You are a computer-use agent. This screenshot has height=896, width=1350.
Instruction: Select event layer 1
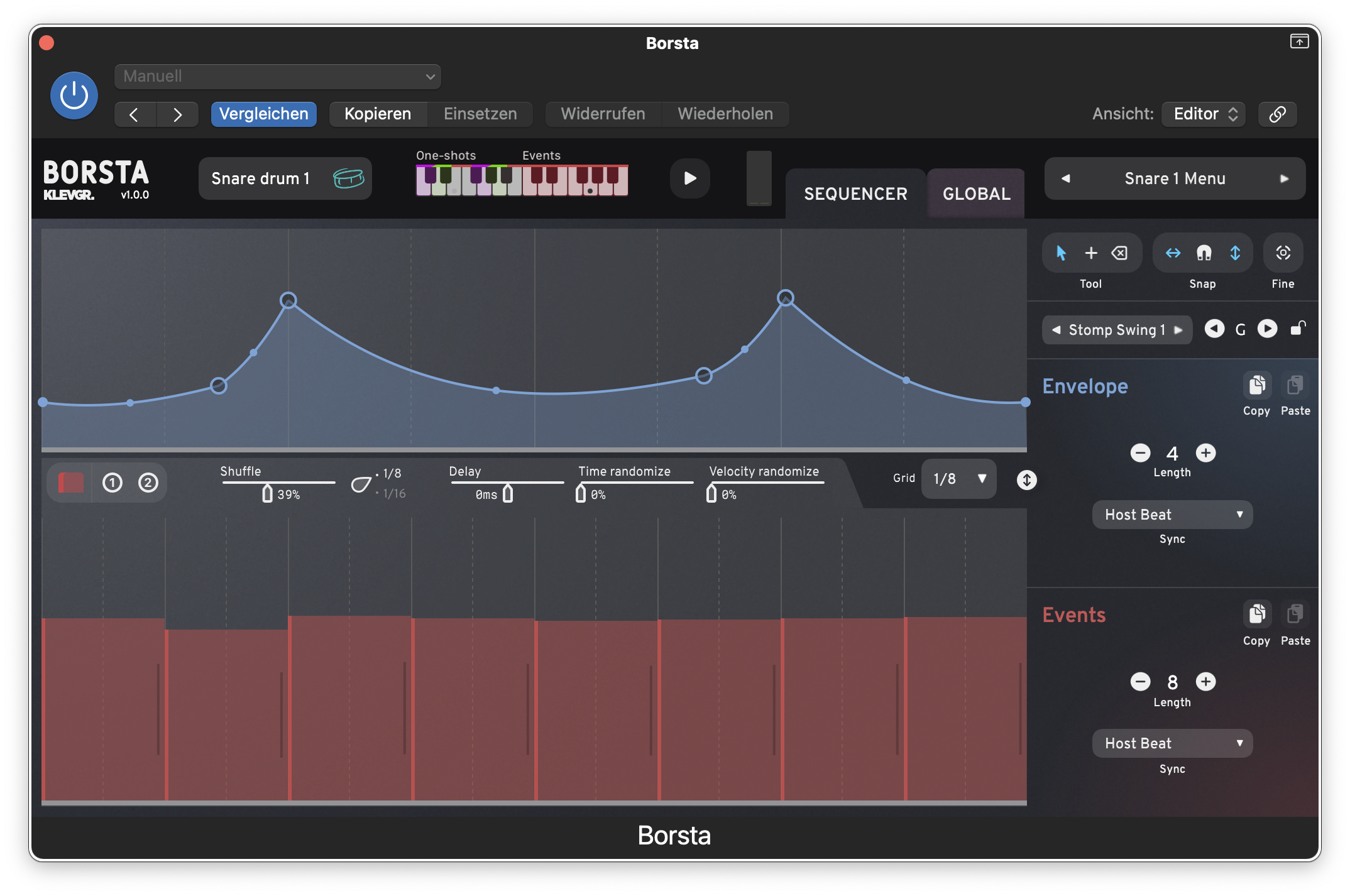(x=112, y=483)
